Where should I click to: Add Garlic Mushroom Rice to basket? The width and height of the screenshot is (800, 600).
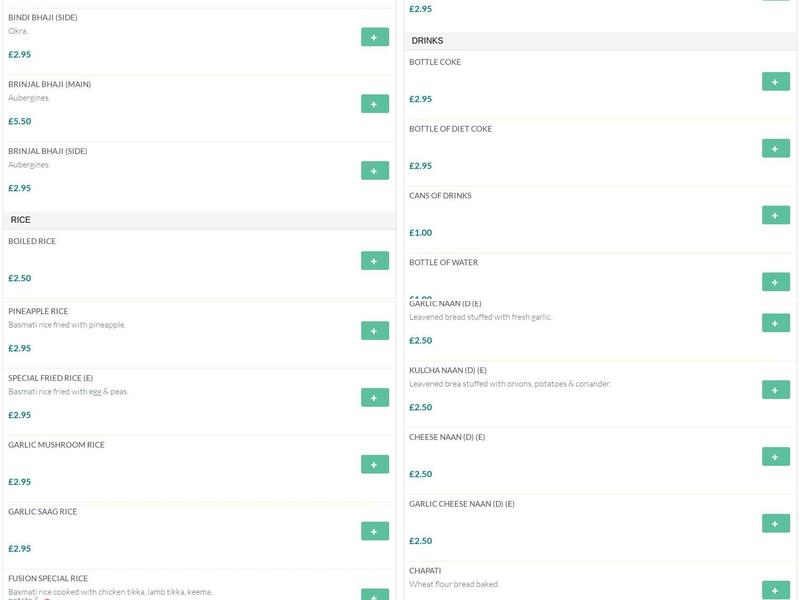374,465
